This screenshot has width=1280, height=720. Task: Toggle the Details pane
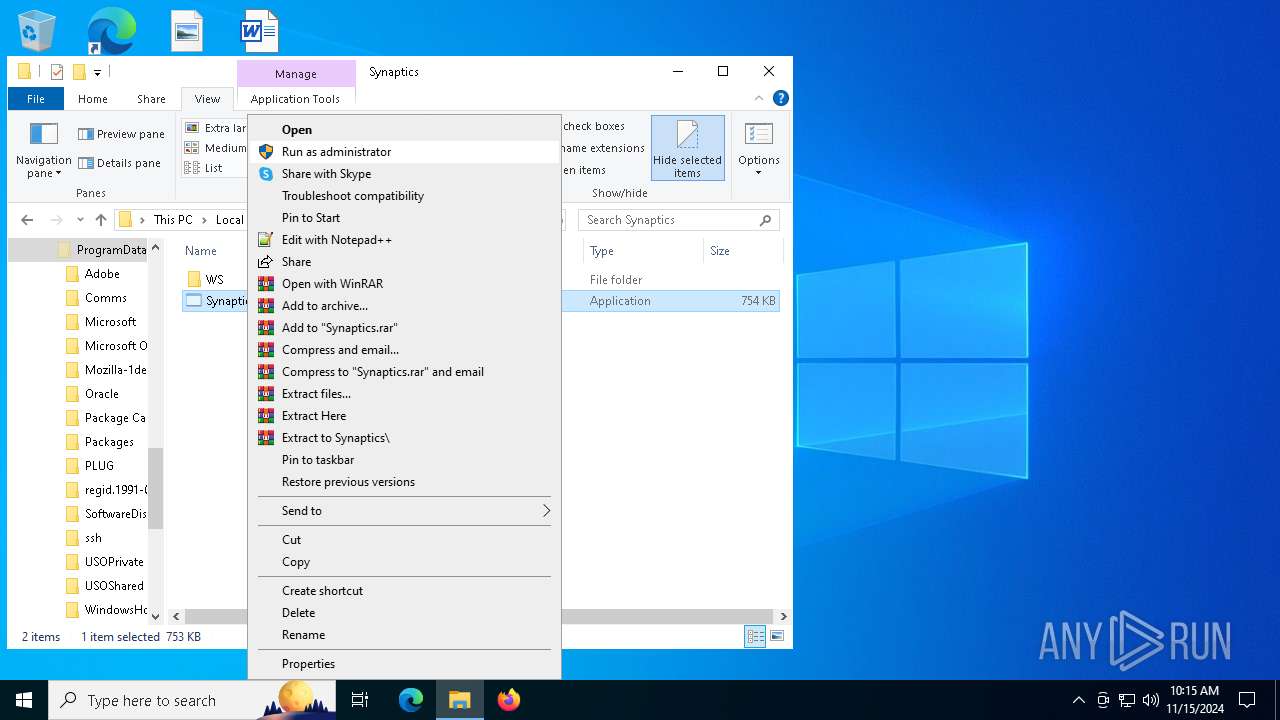coord(119,163)
